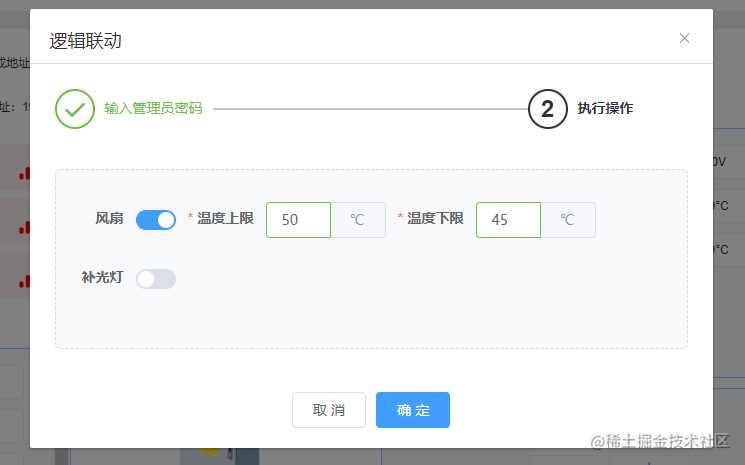This screenshot has width=745, height=465.
Task: Click the 逻辑联动 dialog title
Action: [86, 41]
